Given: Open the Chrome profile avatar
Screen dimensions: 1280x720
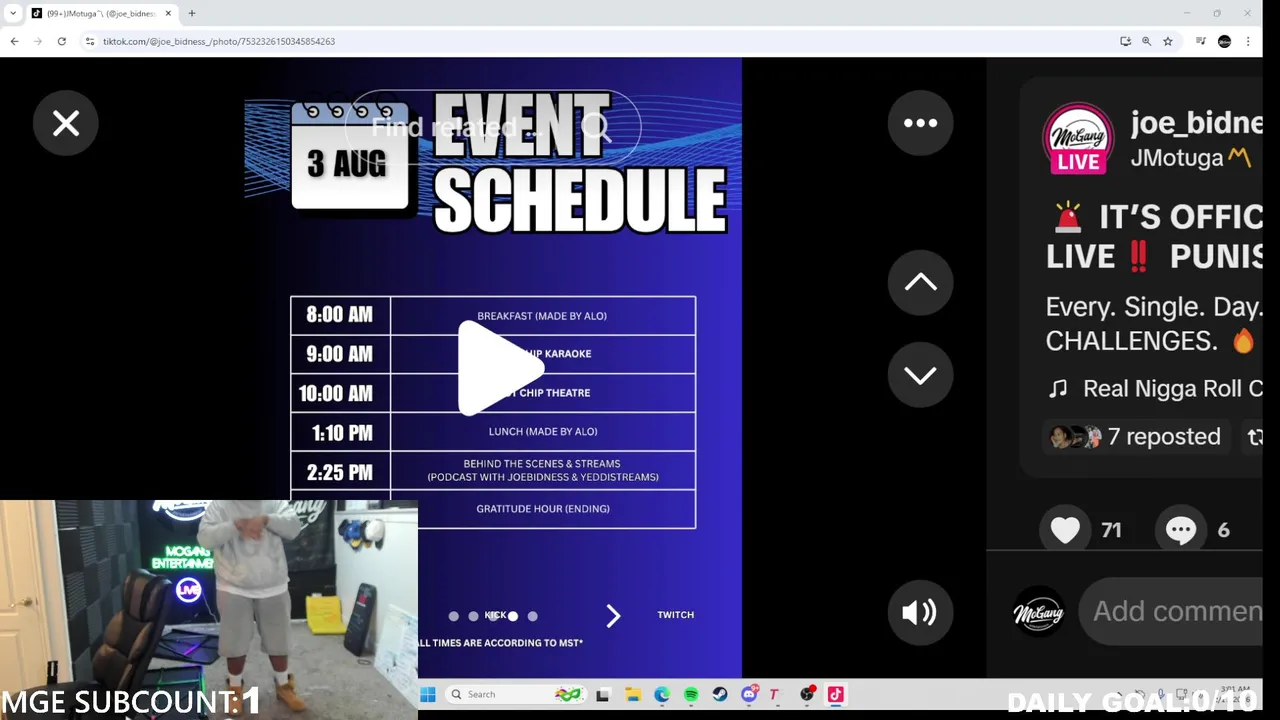Looking at the screenshot, I should pos(1224,41).
